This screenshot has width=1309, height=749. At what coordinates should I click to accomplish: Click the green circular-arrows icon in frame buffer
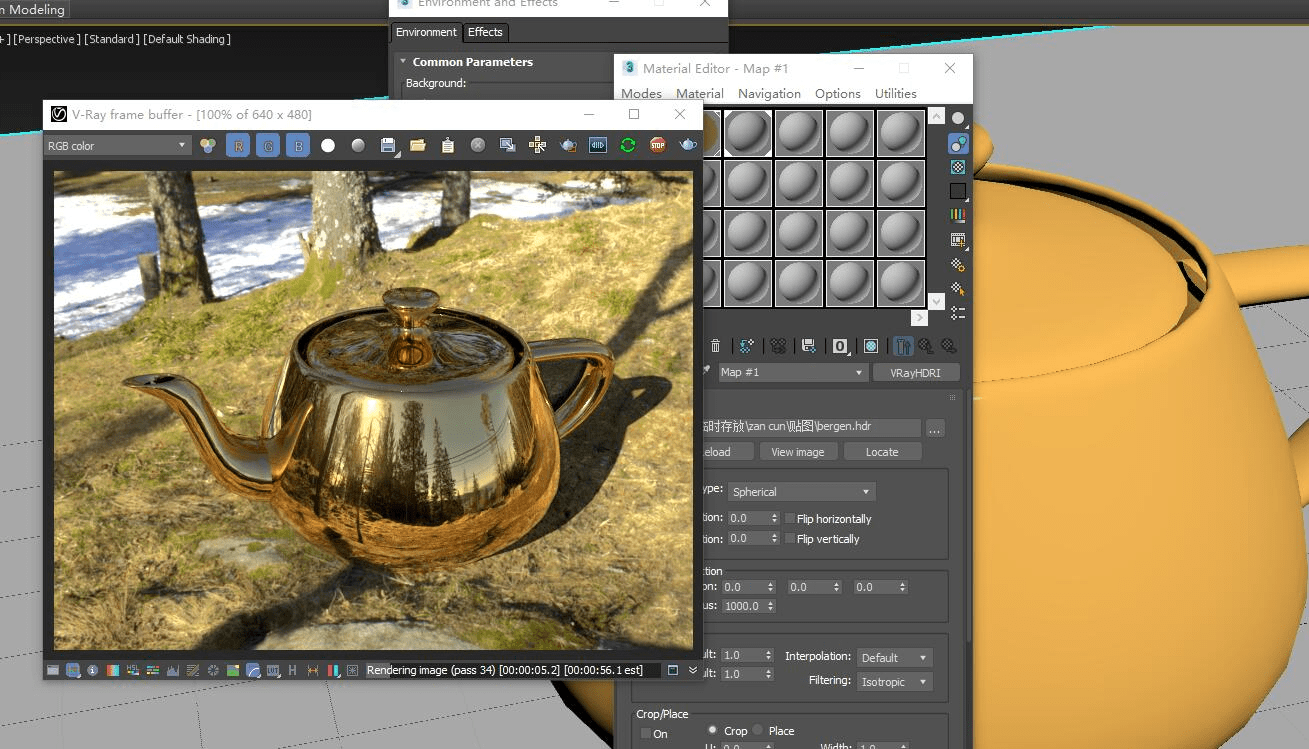(628, 145)
